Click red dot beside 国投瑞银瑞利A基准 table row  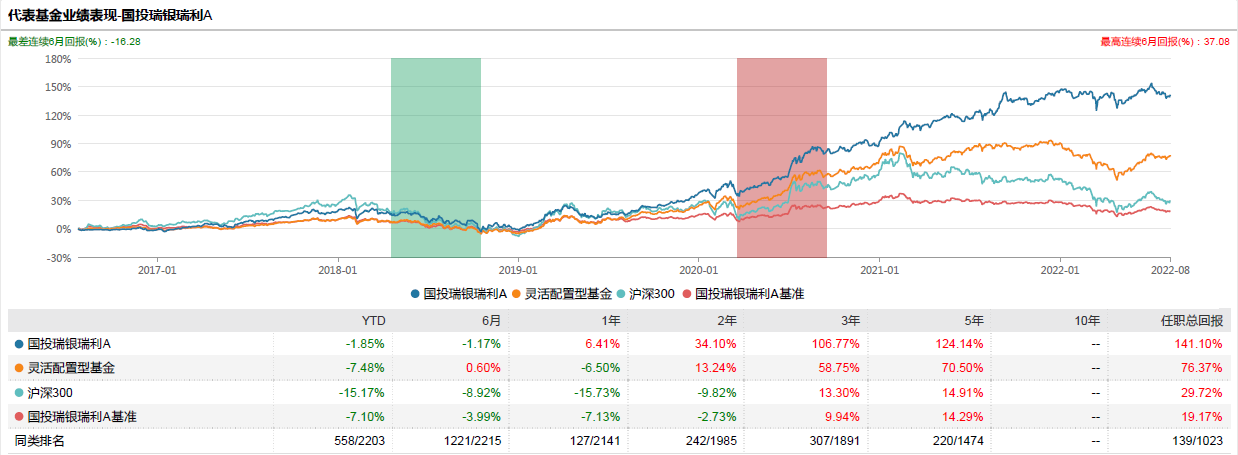19,416
